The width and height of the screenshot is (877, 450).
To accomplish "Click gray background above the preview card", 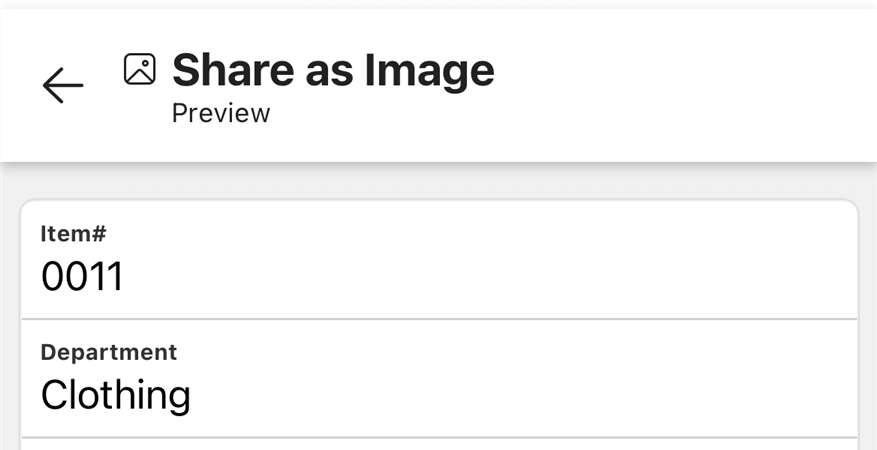I will (x=438, y=182).
